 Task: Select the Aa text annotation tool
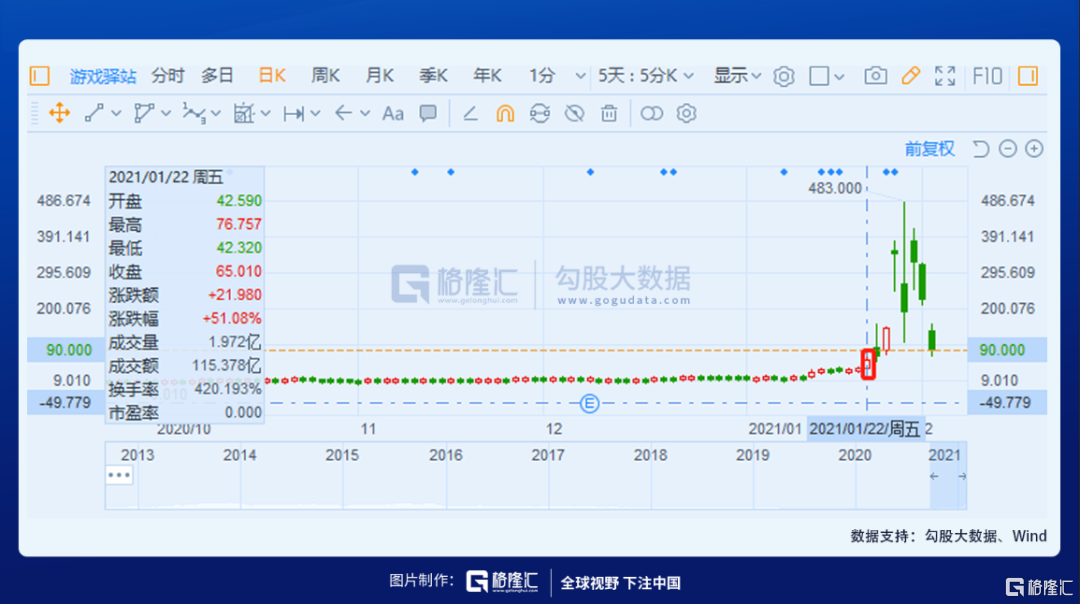pos(393,114)
